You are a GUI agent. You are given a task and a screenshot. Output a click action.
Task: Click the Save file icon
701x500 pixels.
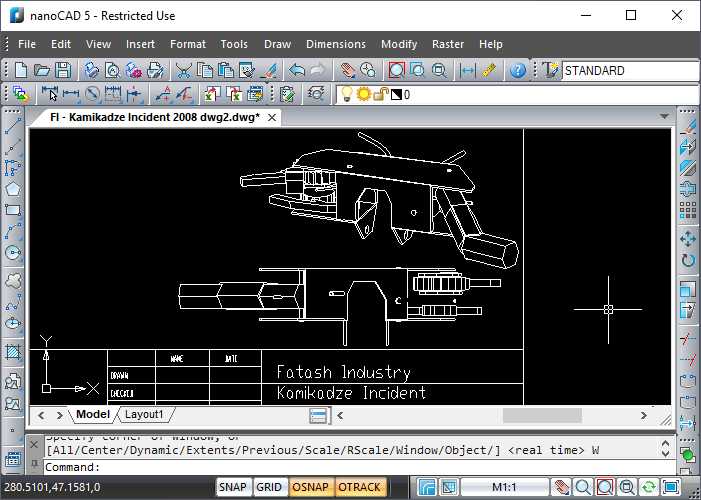[63, 71]
